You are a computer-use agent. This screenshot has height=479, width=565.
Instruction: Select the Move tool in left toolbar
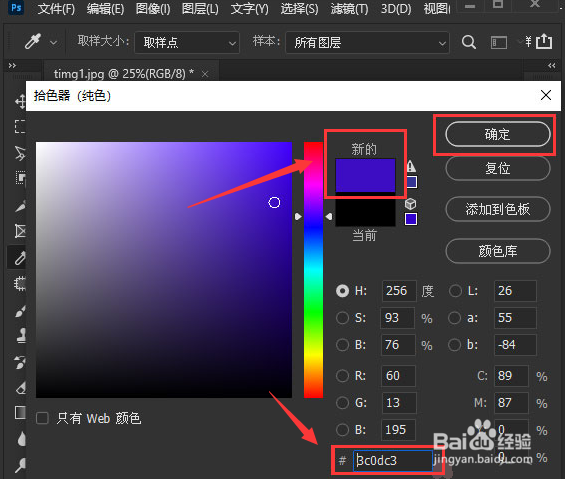(20, 102)
